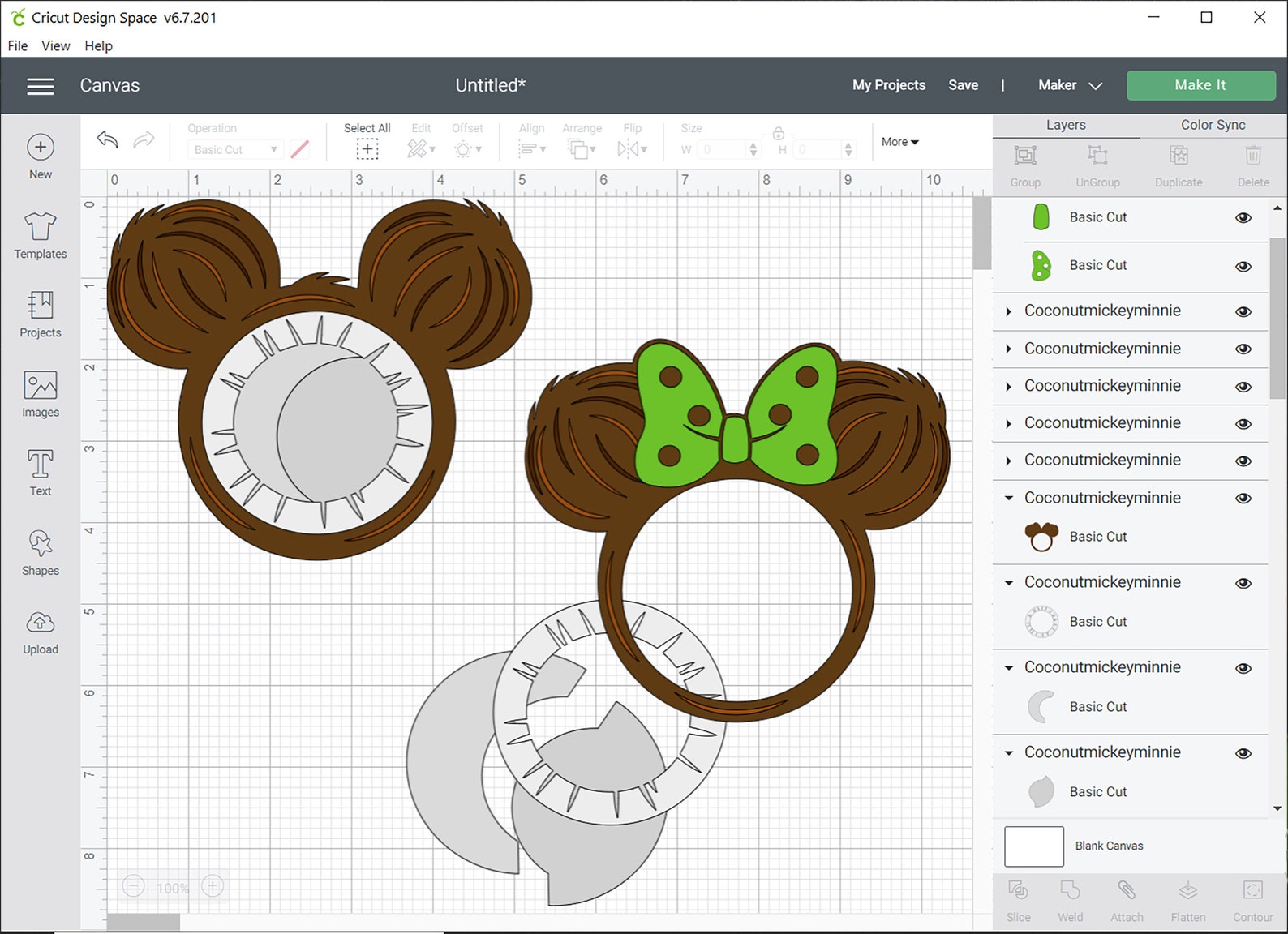This screenshot has width=1288, height=934.
Task: Hide the Coconutmickeyminnie group with crescent layer
Action: click(x=1243, y=669)
